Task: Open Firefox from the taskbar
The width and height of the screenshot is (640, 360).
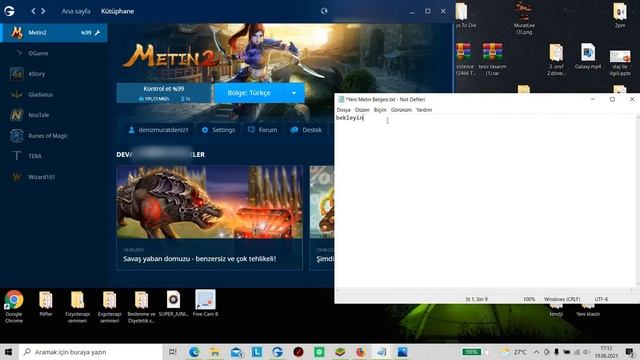Action: click(x=361, y=352)
